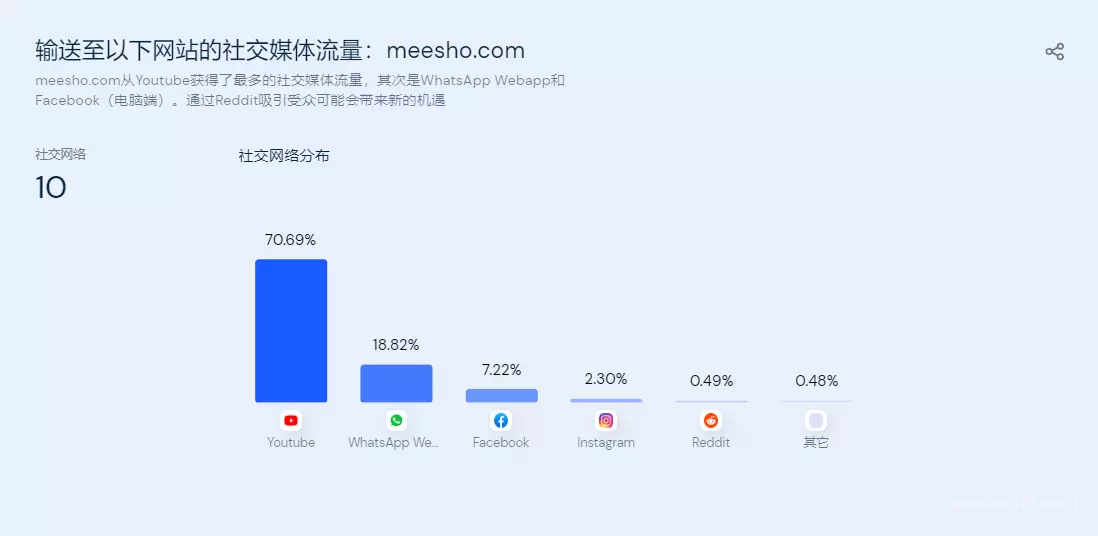Click the Youtube label under chart
Image resolution: width=1098 pixels, height=536 pixels.
point(291,443)
